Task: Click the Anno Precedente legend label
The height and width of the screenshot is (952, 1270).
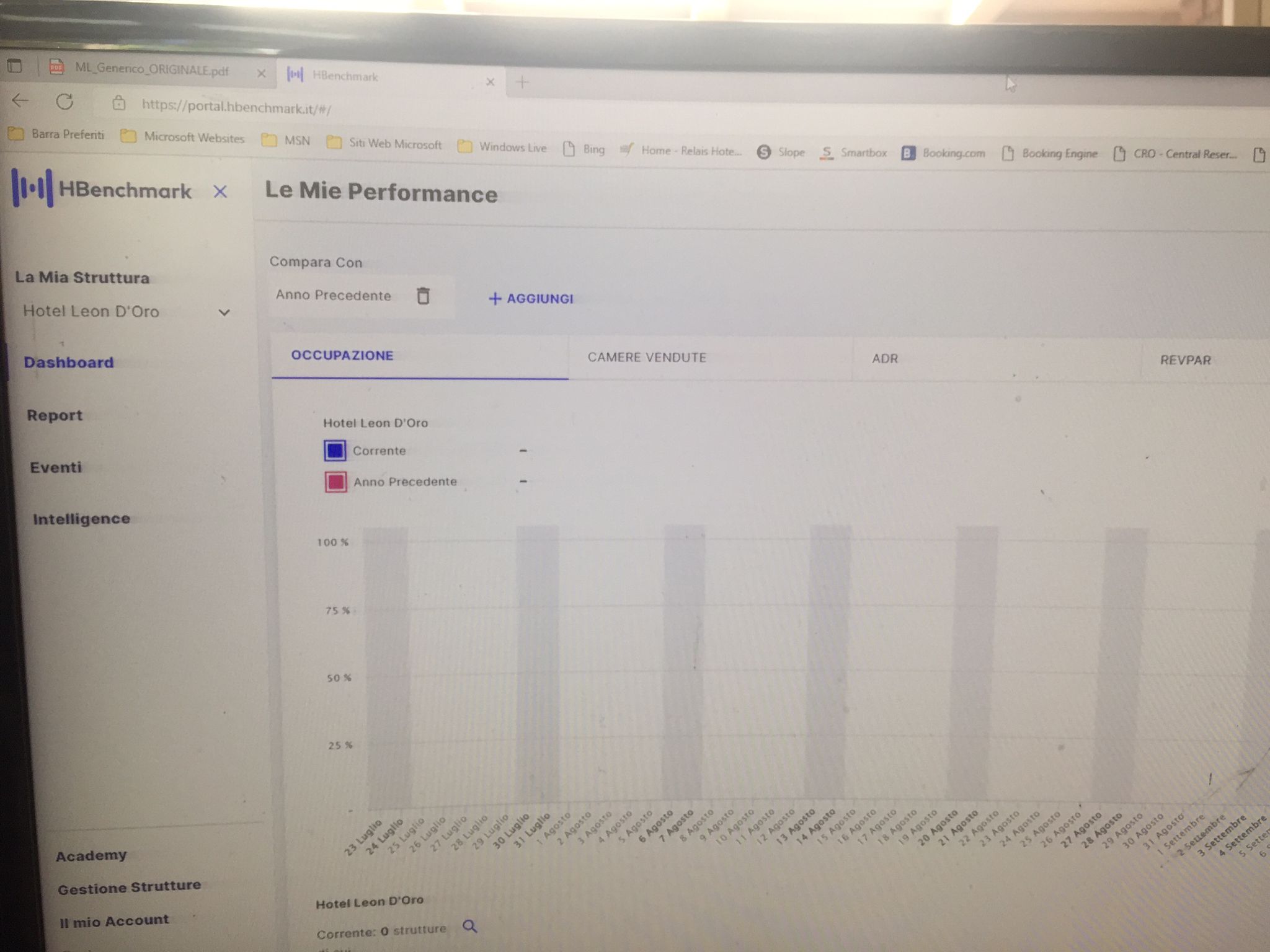Action: coord(405,482)
